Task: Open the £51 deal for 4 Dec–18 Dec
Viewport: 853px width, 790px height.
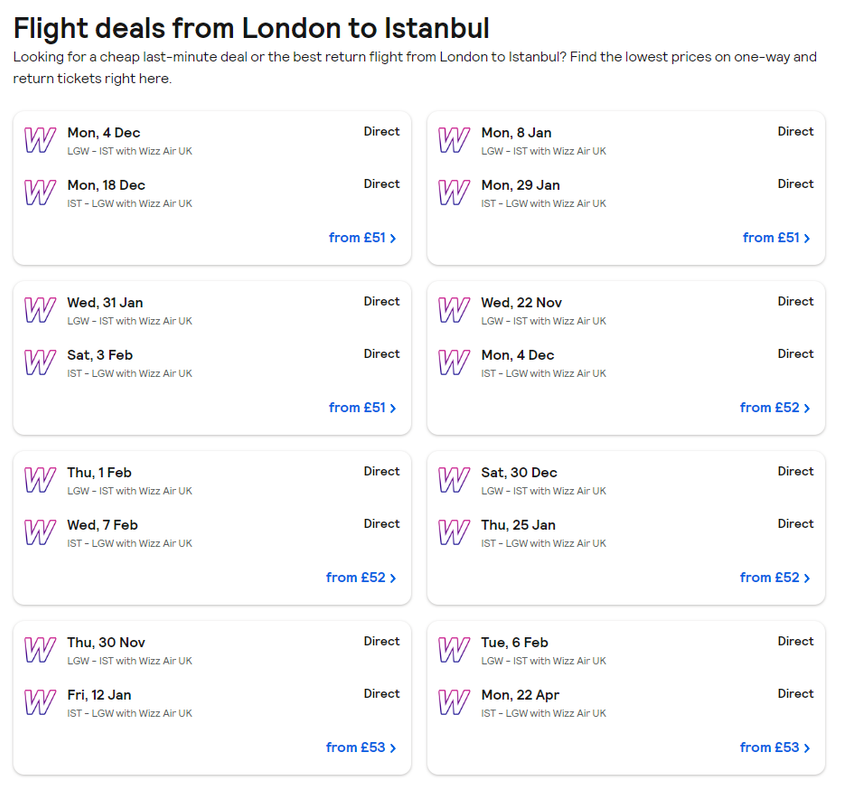Action: [x=362, y=238]
